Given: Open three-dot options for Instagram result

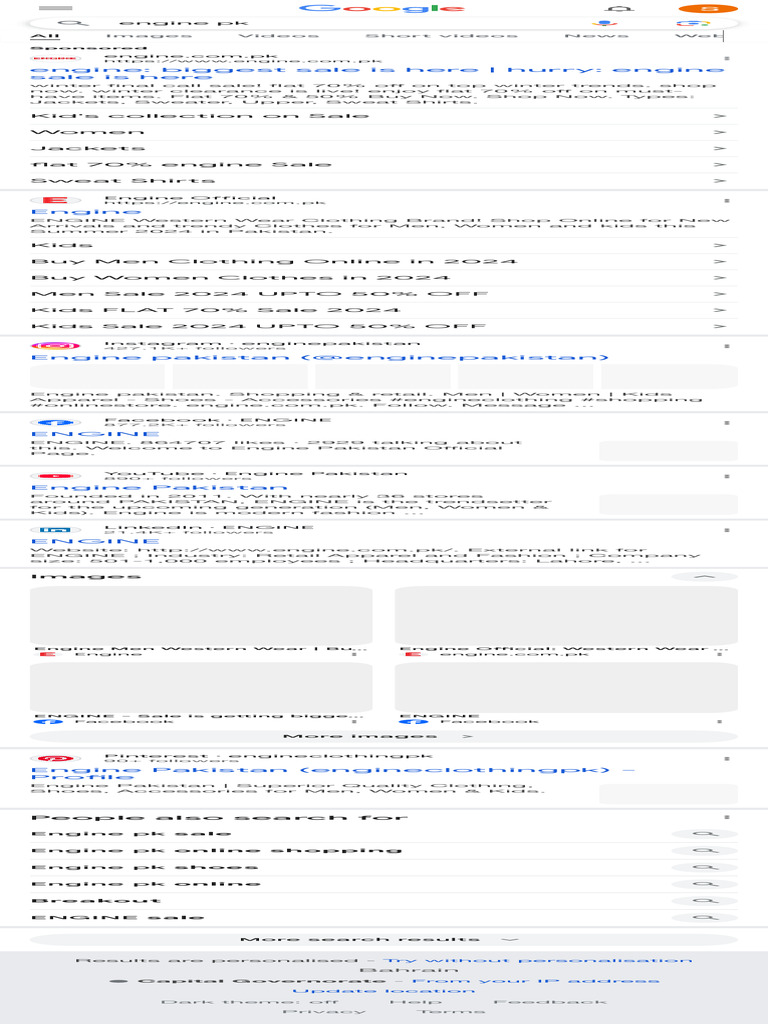Looking at the screenshot, I should [x=727, y=346].
